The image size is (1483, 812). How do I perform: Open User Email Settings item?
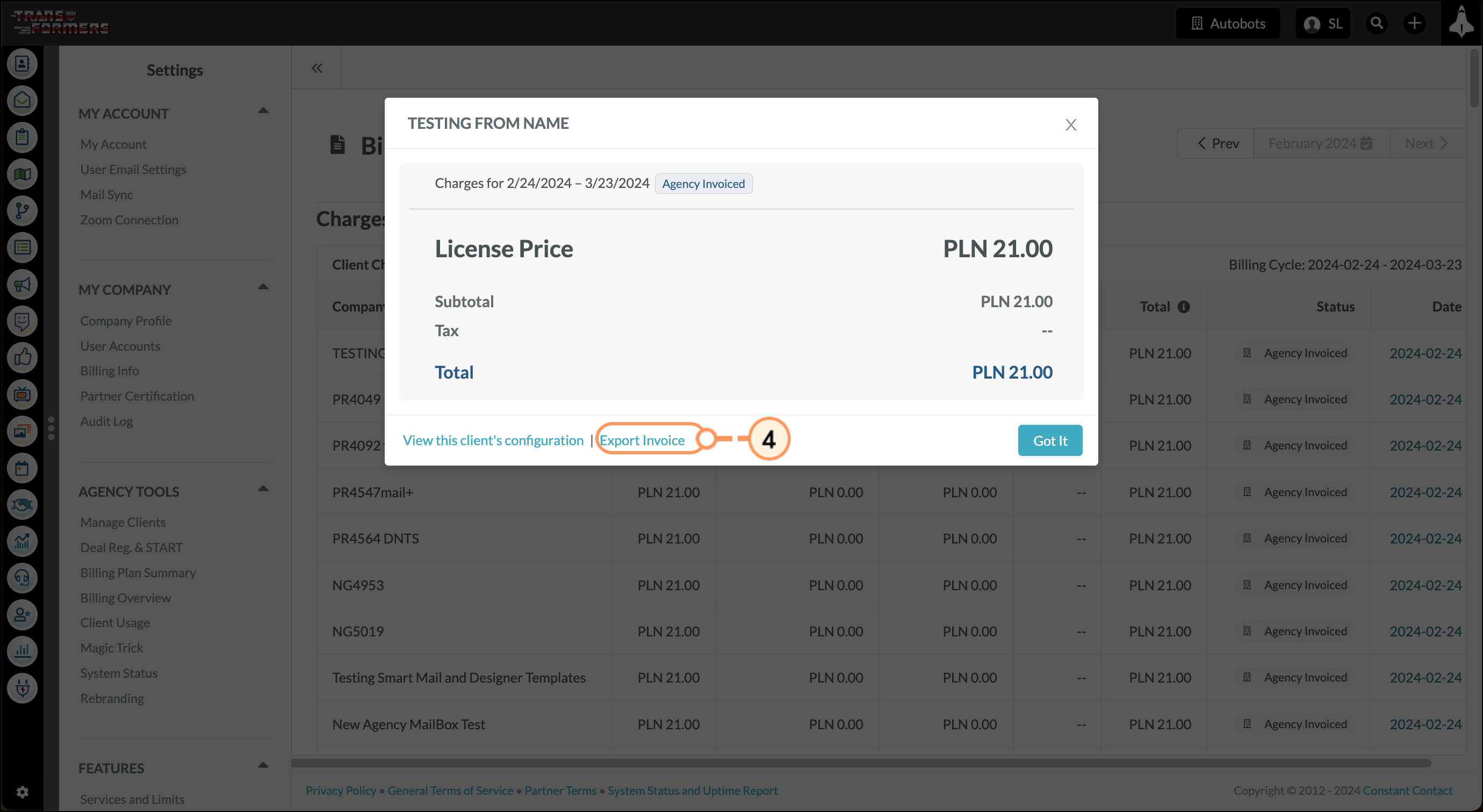click(x=133, y=170)
